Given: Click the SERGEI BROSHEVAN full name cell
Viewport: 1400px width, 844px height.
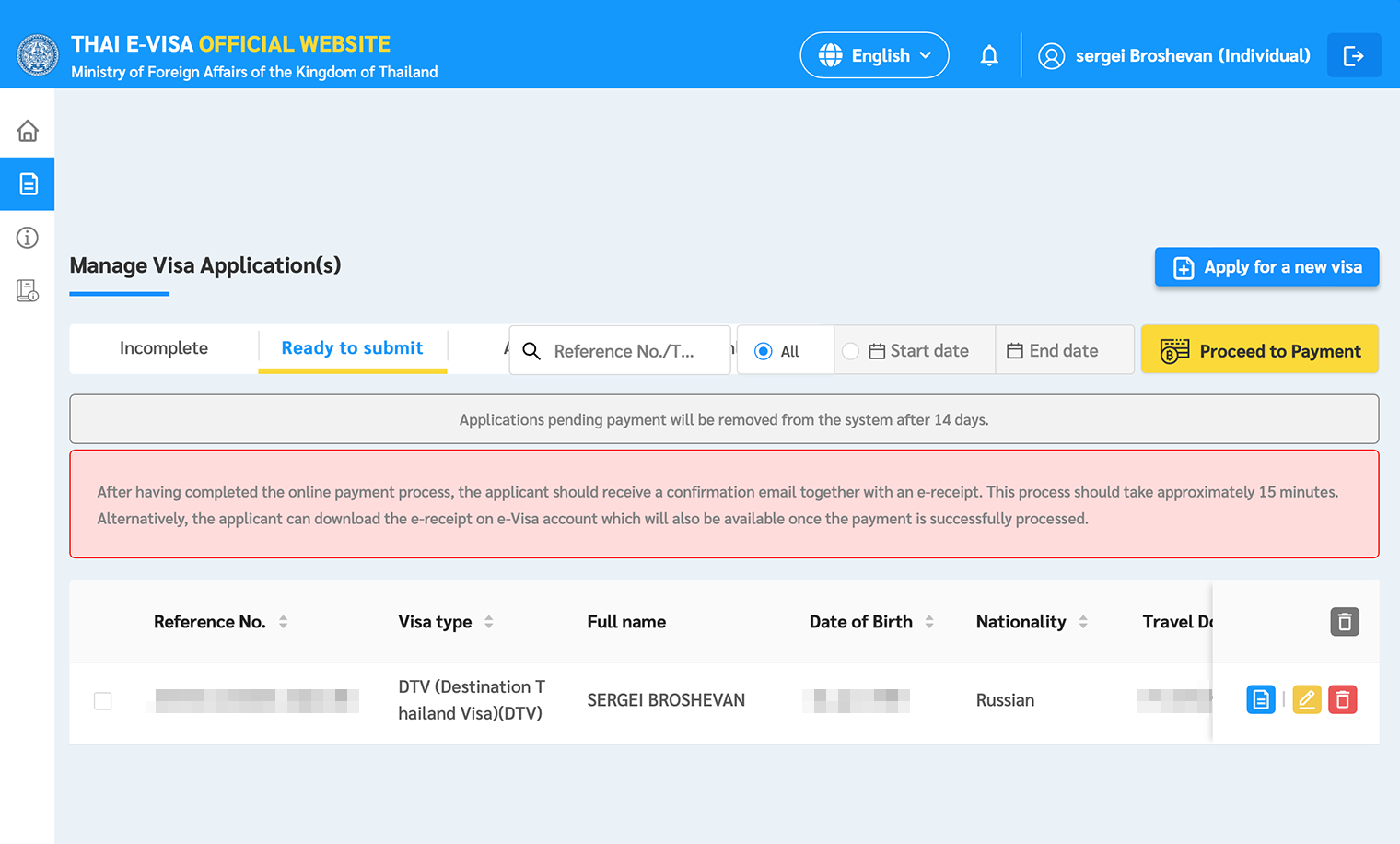Looking at the screenshot, I should click(666, 700).
